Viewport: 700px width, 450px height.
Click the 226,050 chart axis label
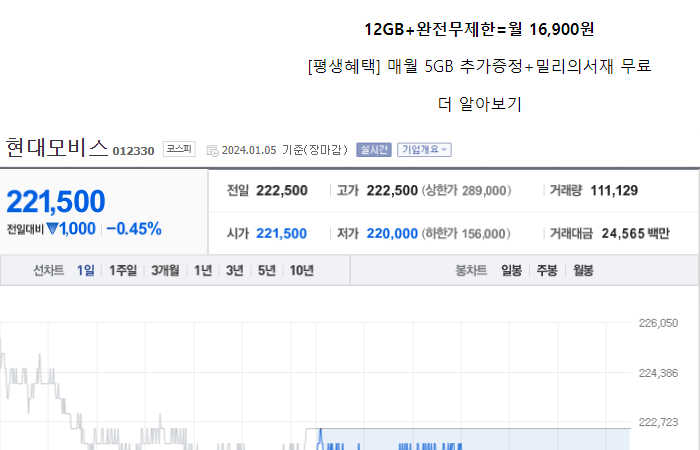(x=658, y=323)
